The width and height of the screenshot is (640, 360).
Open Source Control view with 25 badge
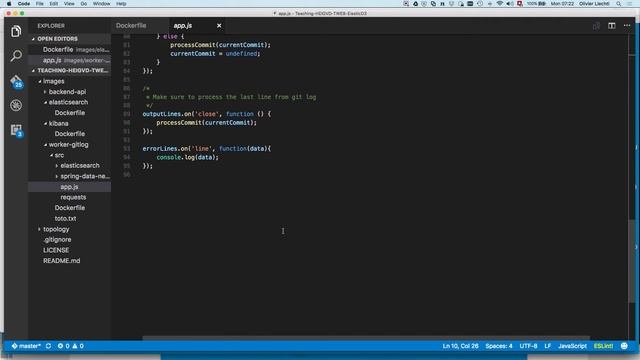[x=16, y=81]
